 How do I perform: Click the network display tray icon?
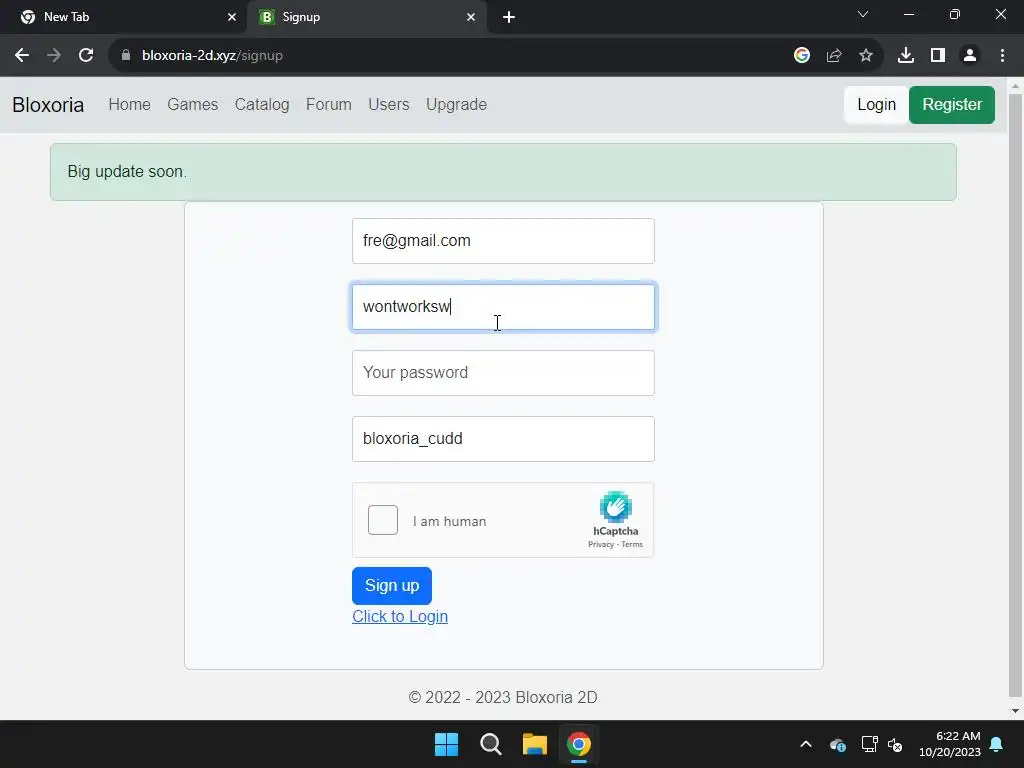pos(869,744)
